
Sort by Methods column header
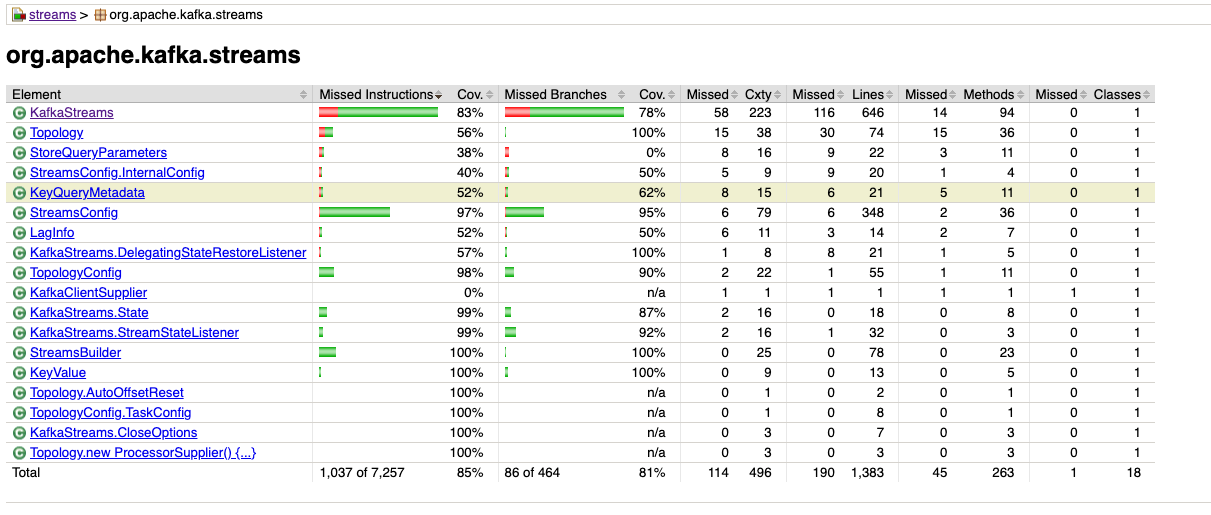988,94
